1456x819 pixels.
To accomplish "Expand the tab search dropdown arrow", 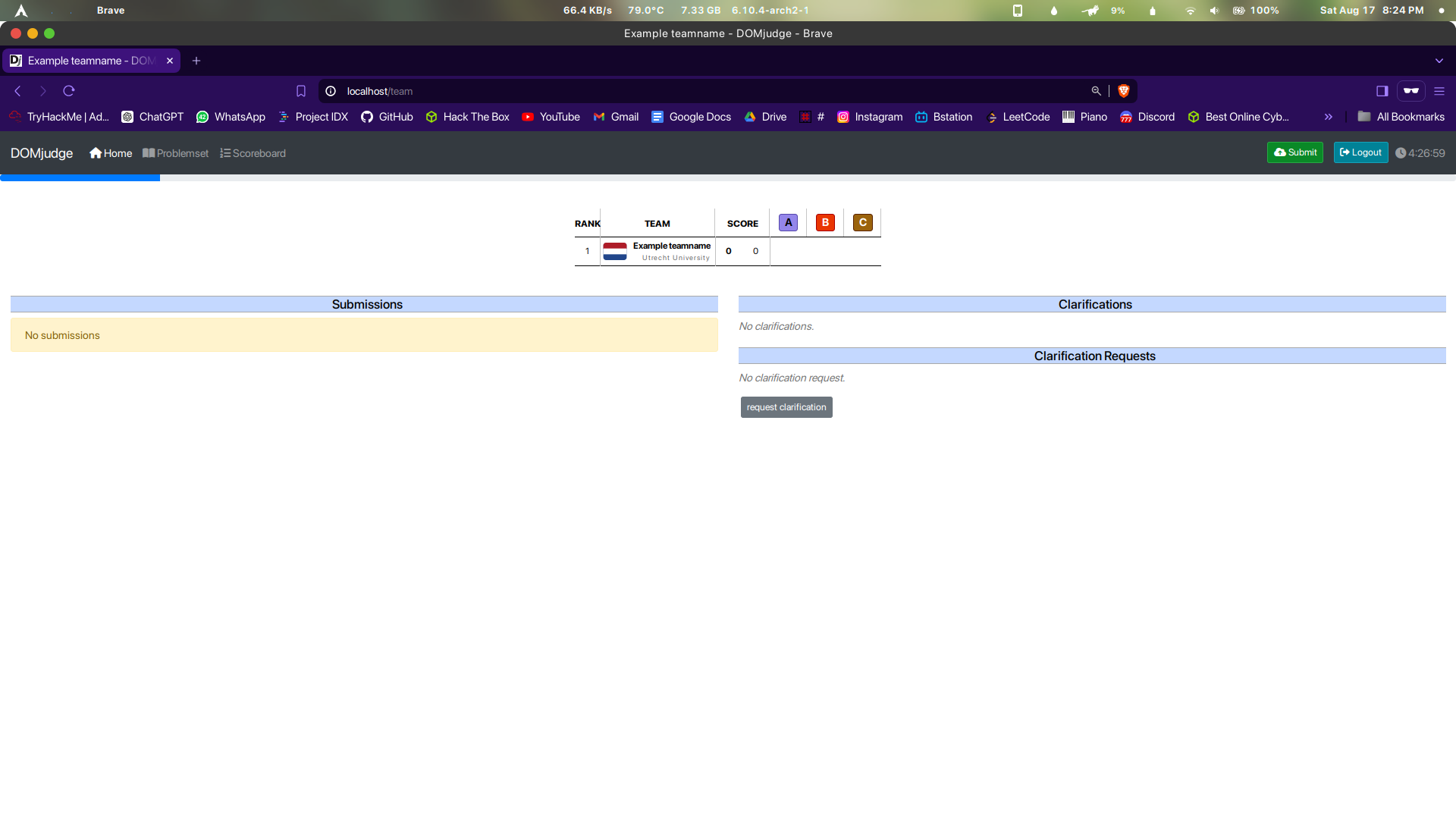I will click(1439, 61).
